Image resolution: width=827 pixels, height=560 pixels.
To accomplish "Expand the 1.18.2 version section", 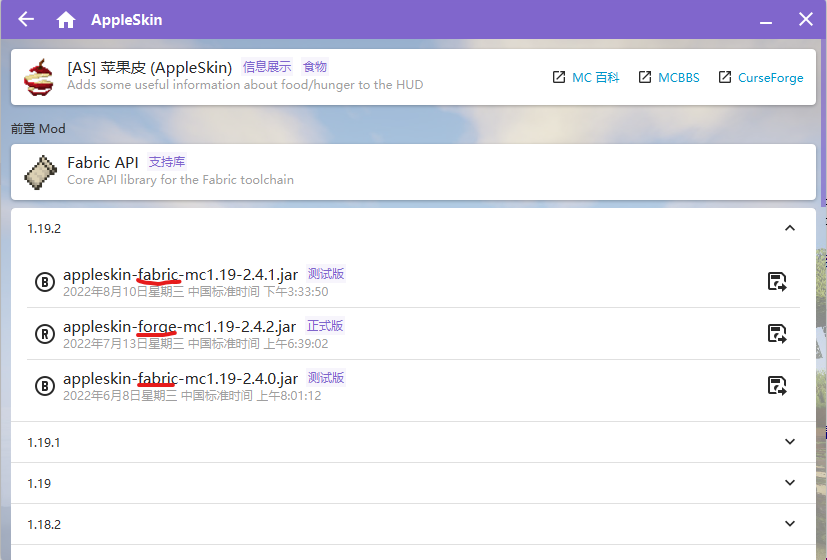I will [790, 524].
